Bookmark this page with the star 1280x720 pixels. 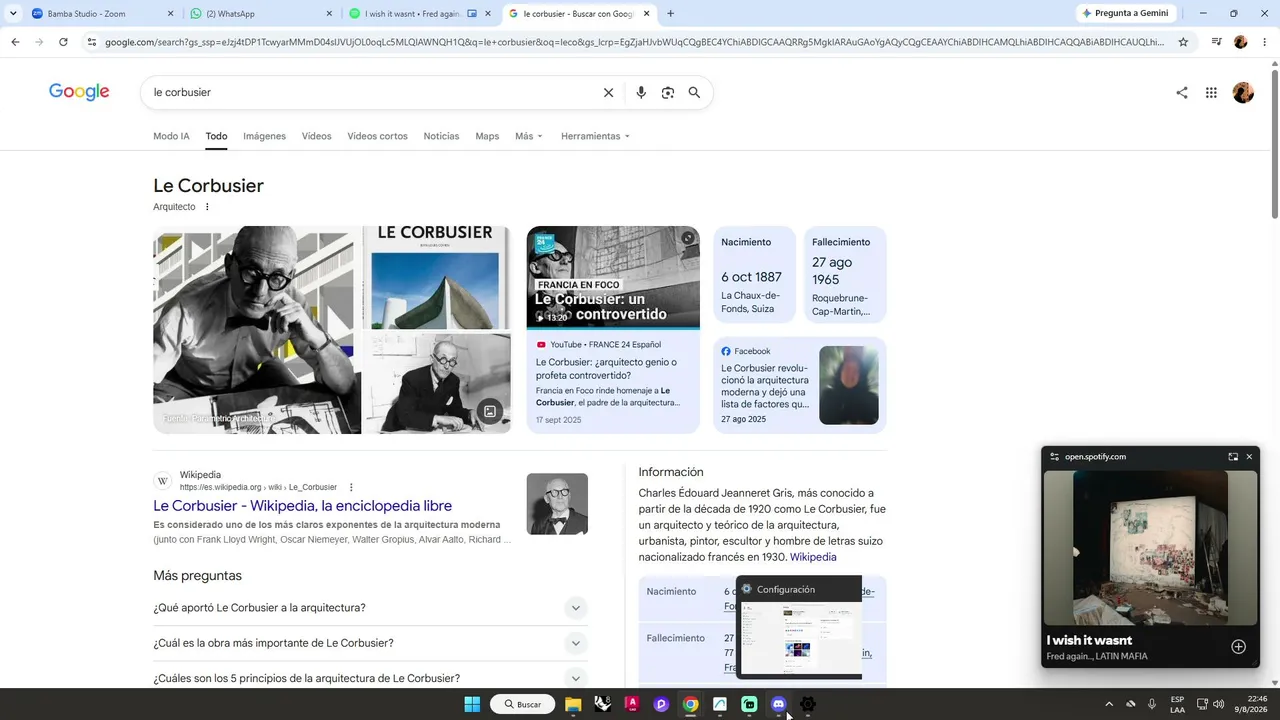click(1183, 42)
